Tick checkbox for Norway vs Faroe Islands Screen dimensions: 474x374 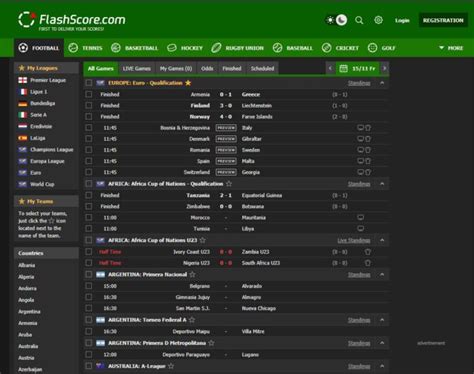[x=89, y=117]
